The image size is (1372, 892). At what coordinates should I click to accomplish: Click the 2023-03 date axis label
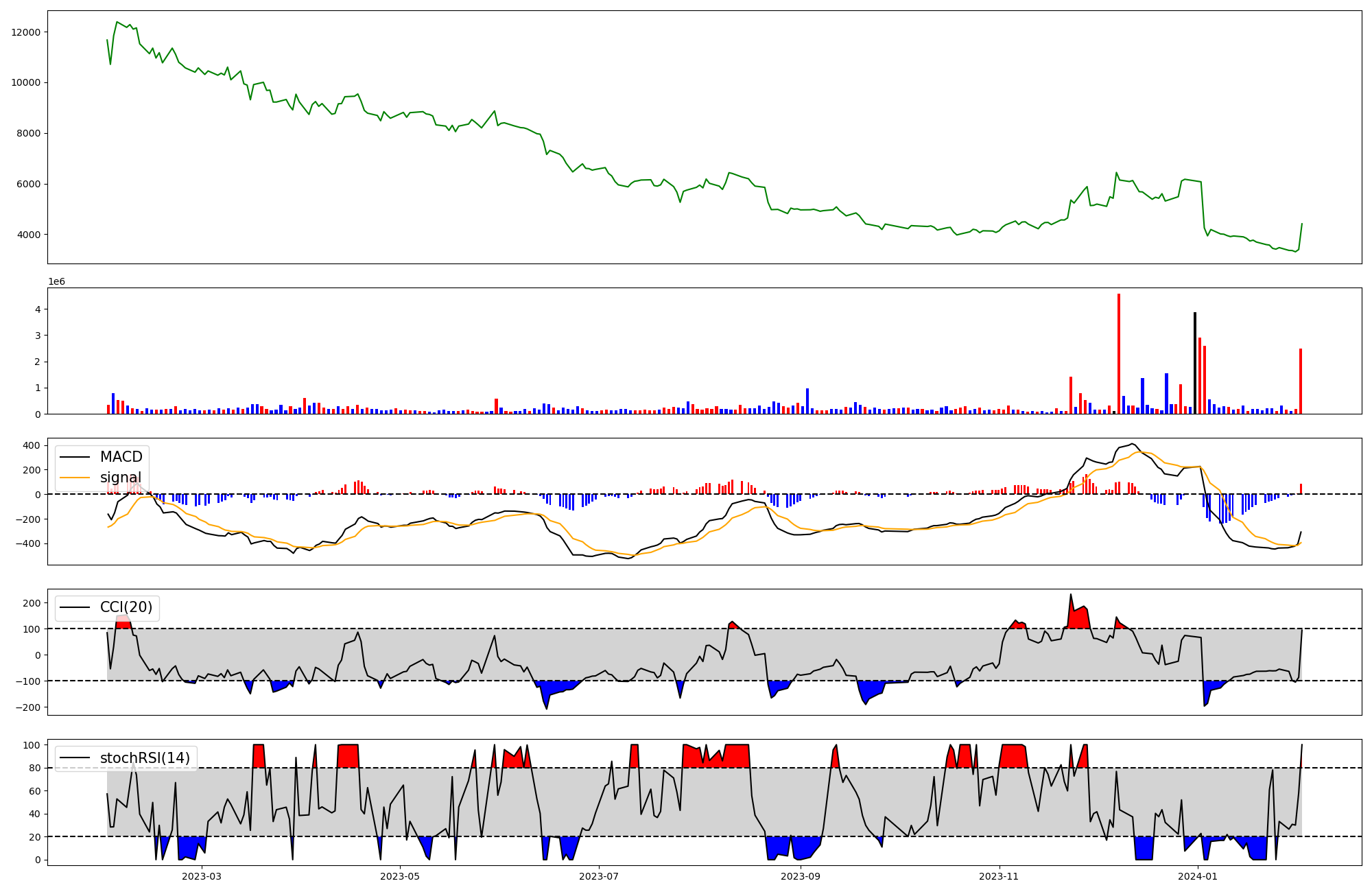(202, 876)
